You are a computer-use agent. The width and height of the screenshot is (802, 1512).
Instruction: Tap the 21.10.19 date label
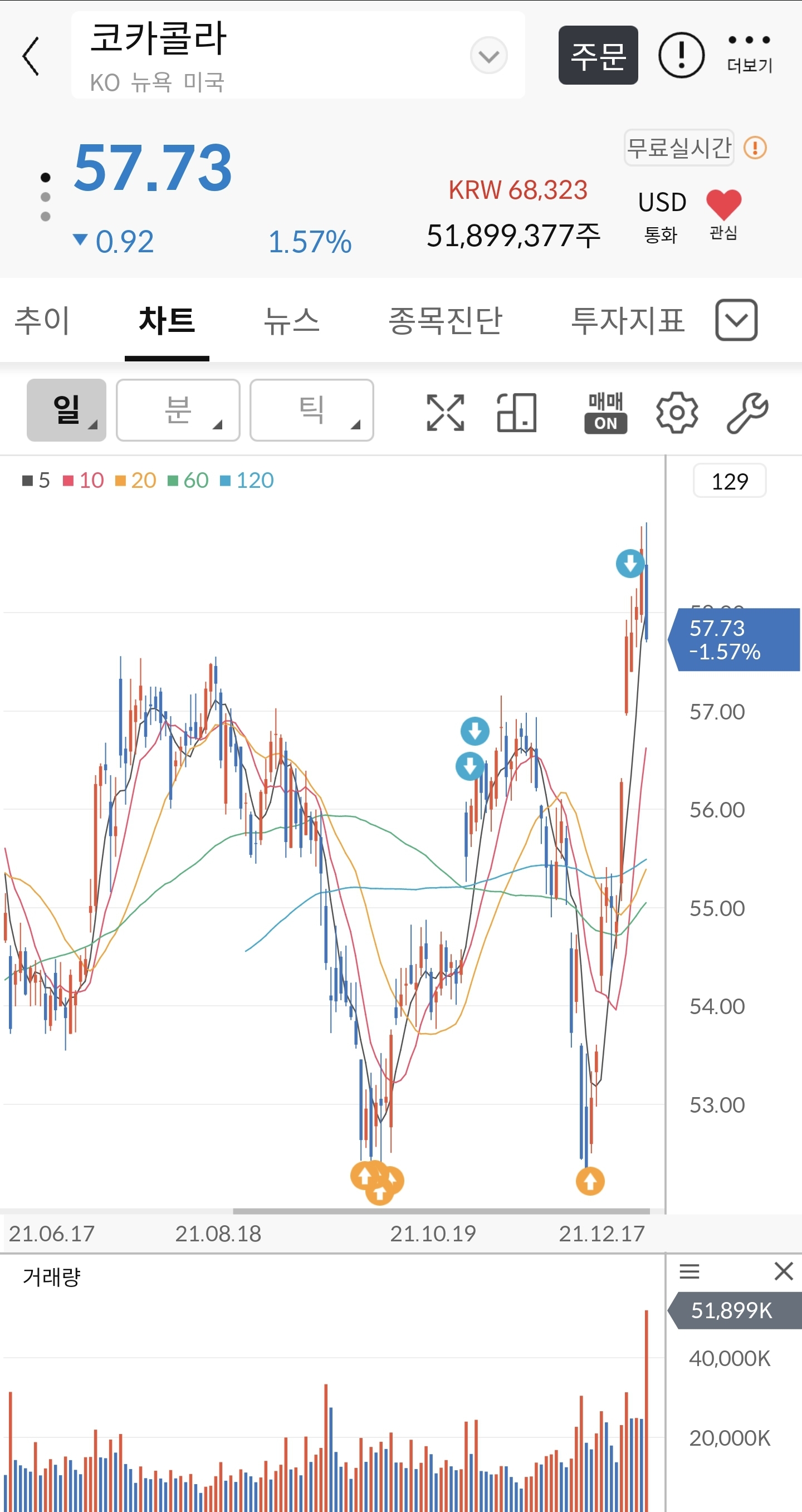pos(433,1233)
